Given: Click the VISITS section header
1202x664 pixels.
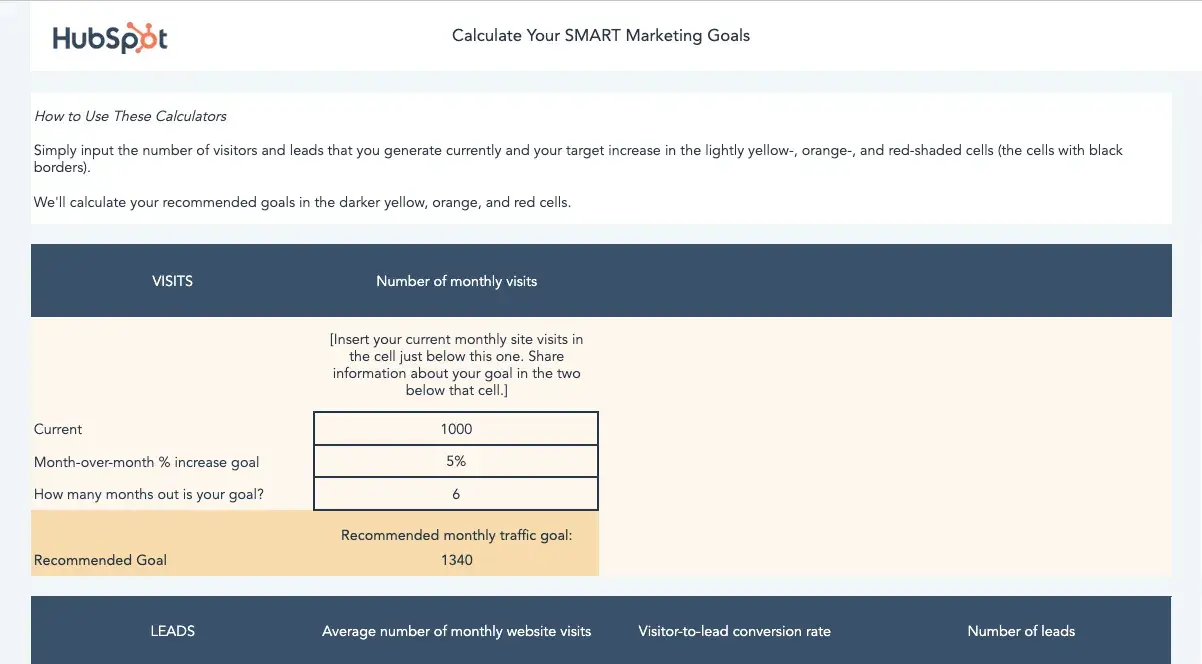Looking at the screenshot, I should pyautogui.click(x=172, y=281).
